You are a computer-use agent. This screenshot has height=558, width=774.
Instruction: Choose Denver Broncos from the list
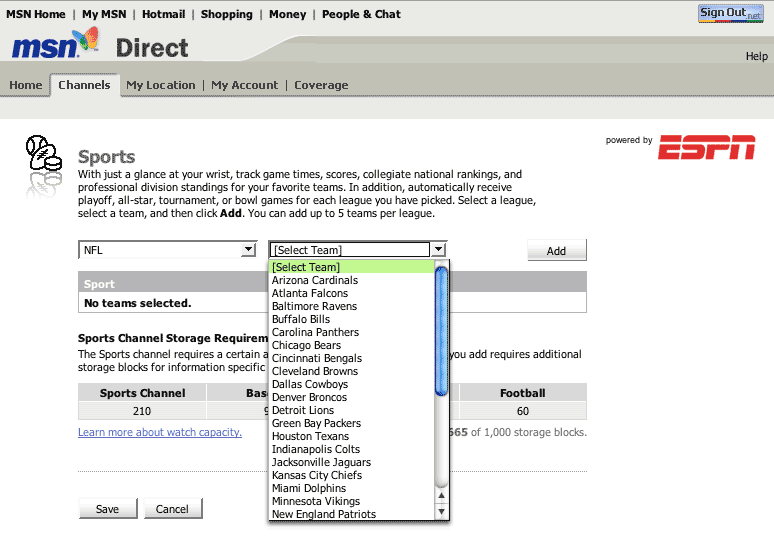pyautogui.click(x=352, y=397)
